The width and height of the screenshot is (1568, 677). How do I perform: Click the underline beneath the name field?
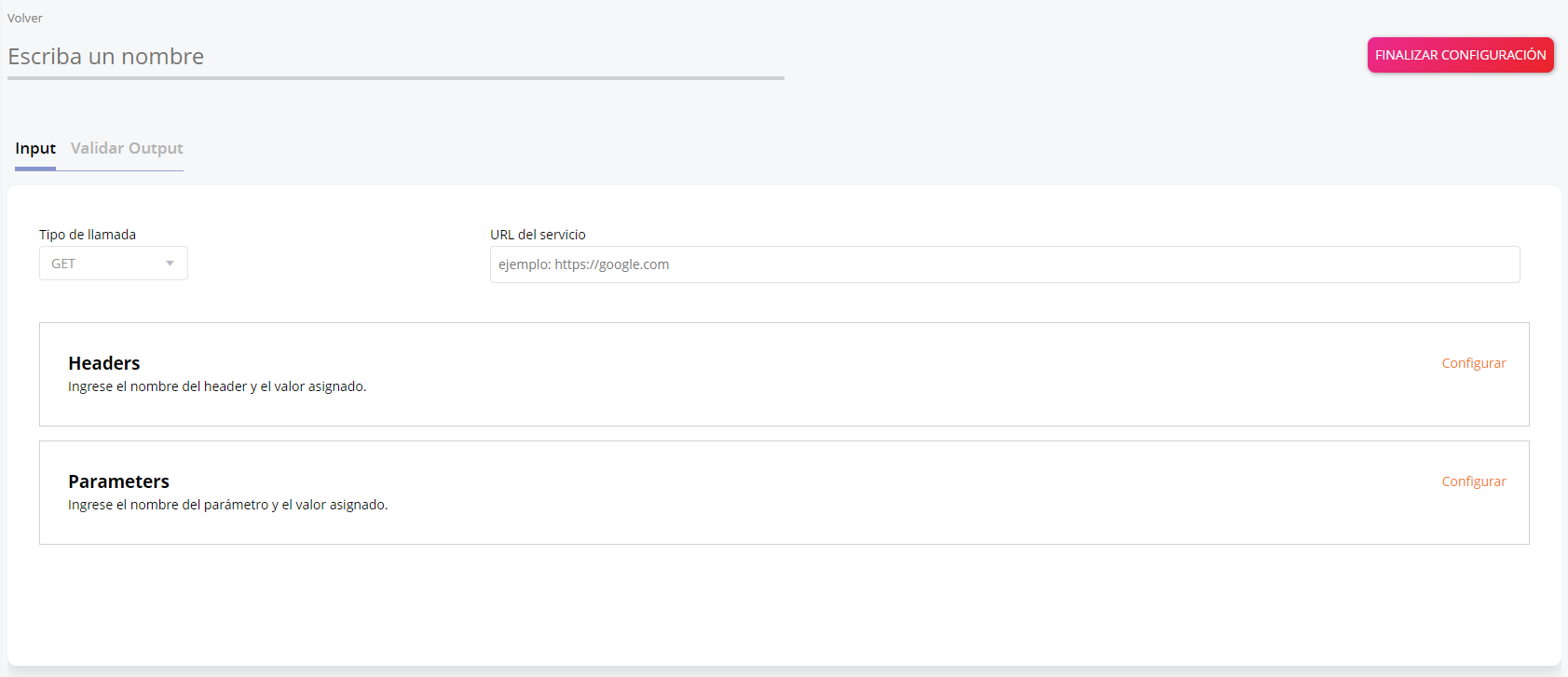(x=395, y=78)
